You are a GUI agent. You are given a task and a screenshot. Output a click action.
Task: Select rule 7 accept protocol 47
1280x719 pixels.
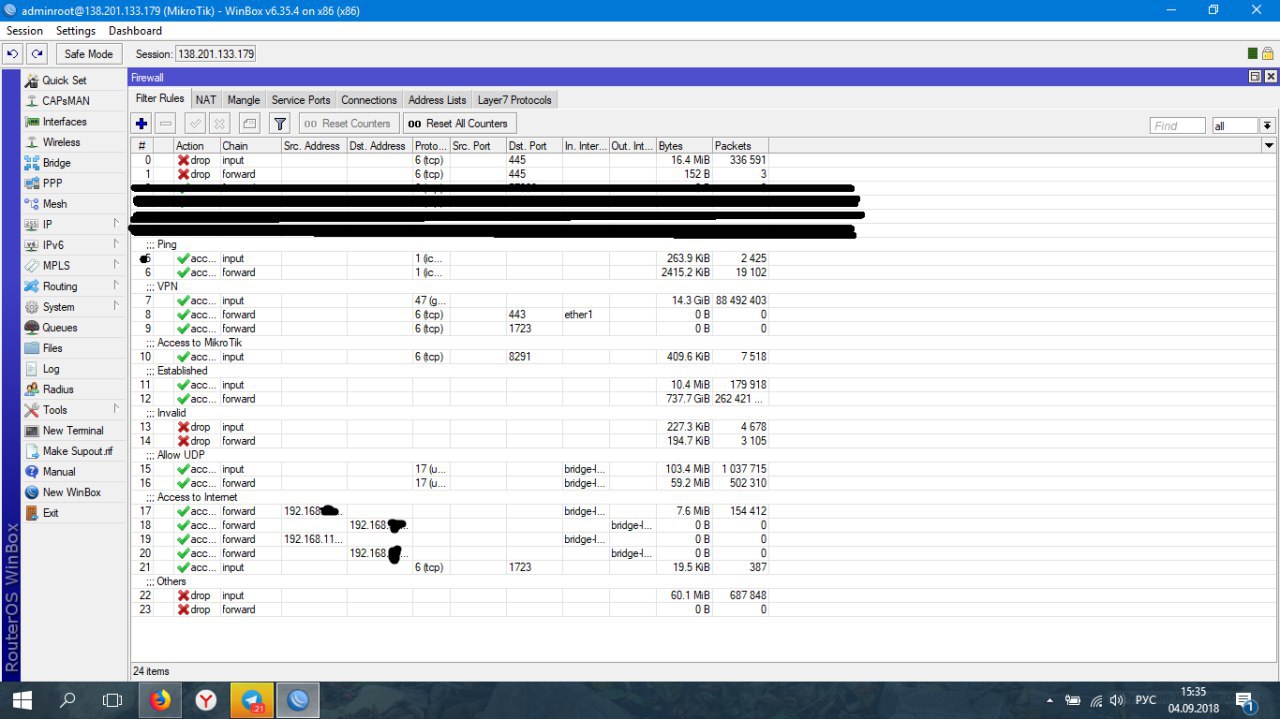pos(450,300)
